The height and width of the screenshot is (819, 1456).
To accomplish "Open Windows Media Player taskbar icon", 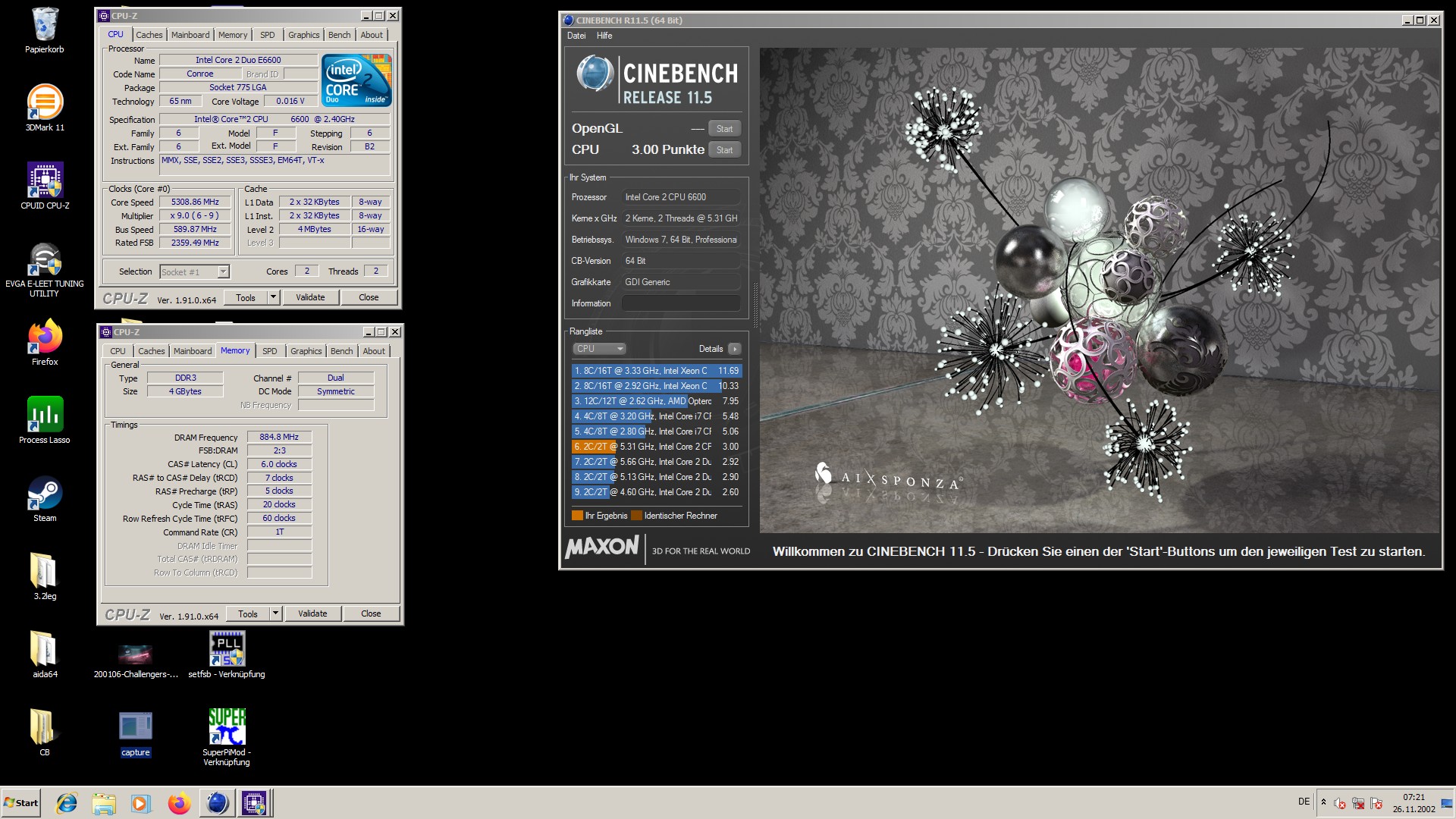I will [141, 803].
